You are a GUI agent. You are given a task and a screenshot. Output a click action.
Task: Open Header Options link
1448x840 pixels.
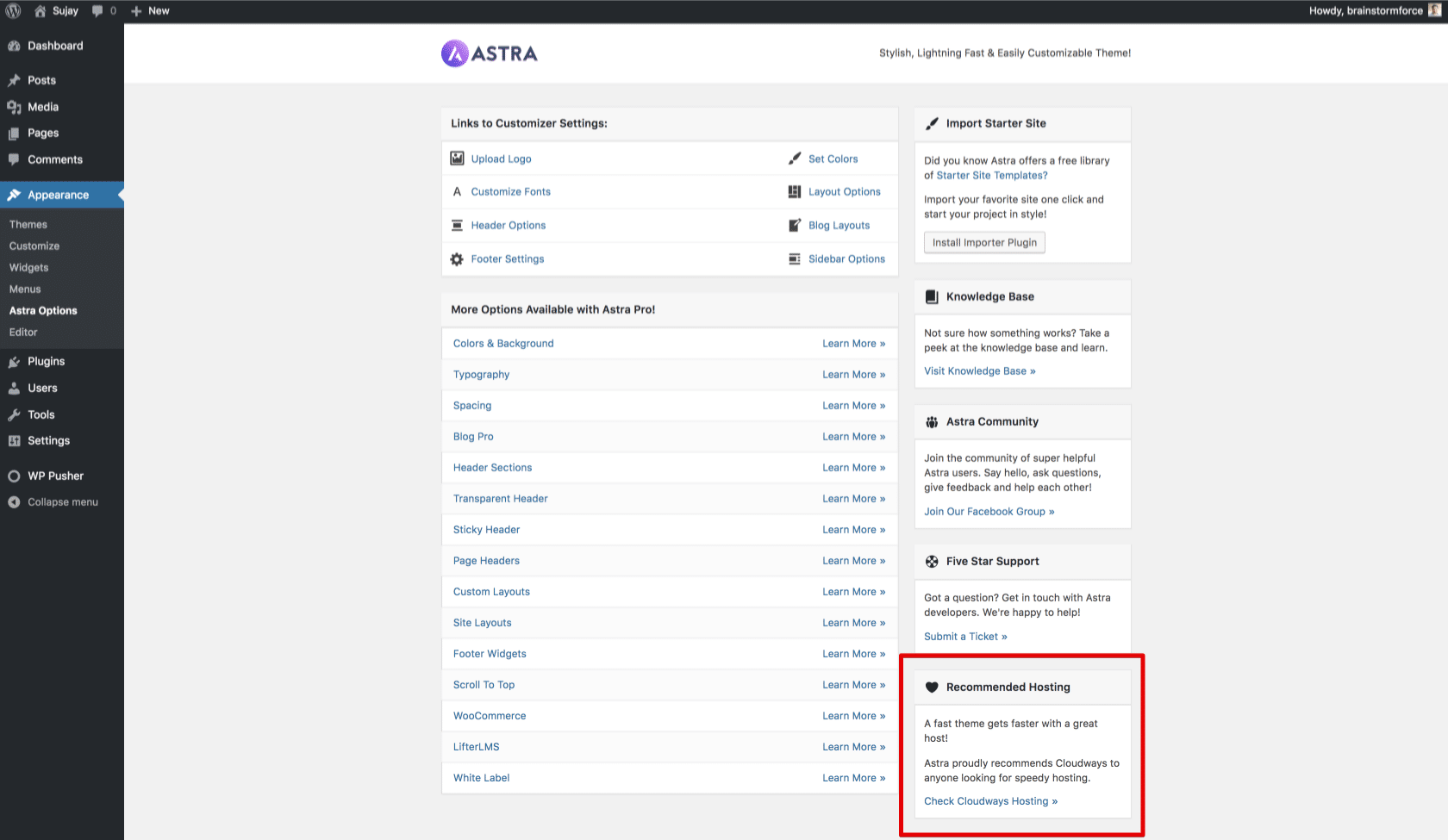[509, 226]
